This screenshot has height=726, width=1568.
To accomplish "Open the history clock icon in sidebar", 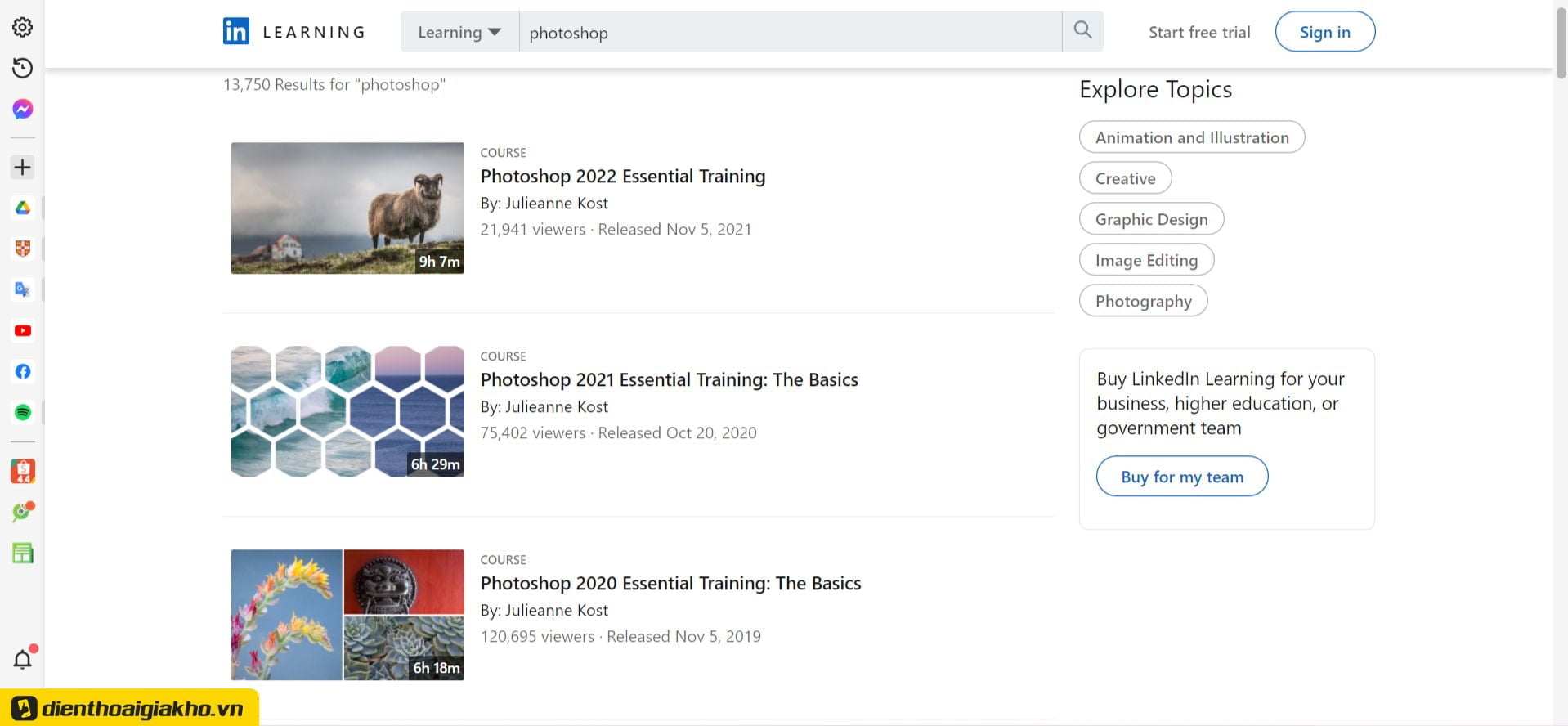I will tap(23, 68).
